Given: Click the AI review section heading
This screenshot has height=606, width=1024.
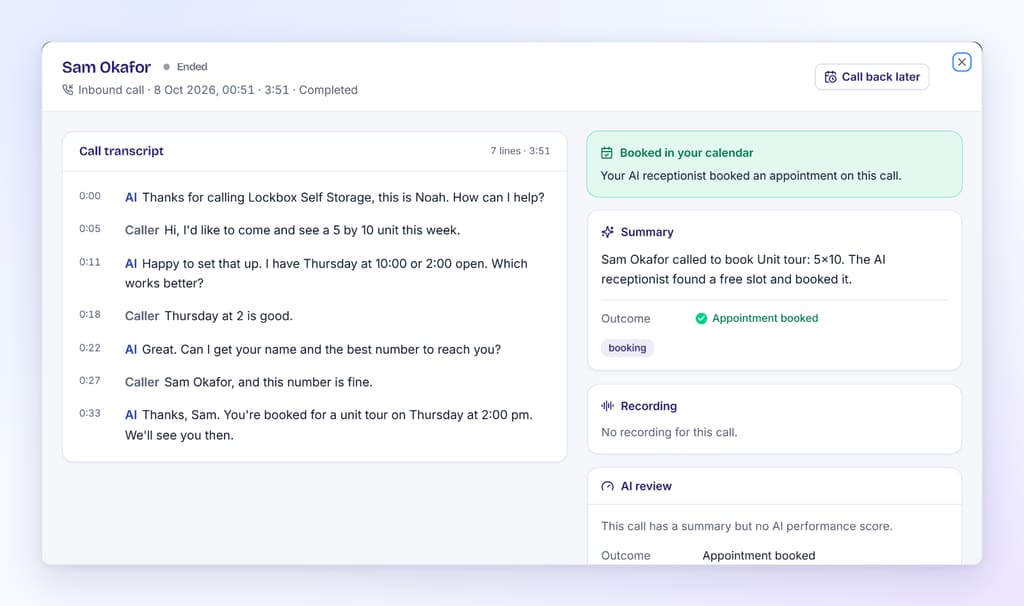Looking at the screenshot, I should tap(646, 486).
